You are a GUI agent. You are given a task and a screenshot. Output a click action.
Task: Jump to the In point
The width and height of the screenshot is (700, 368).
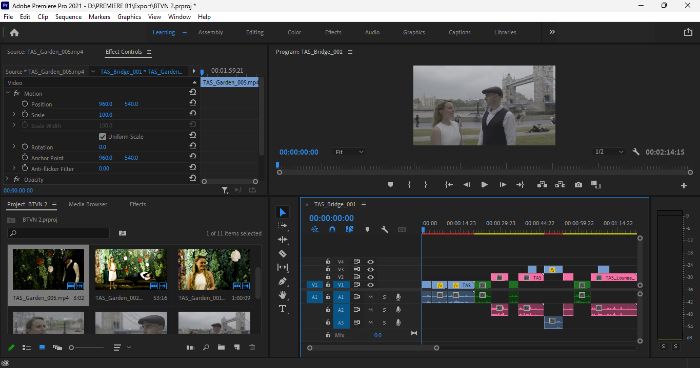coord(449,184)
